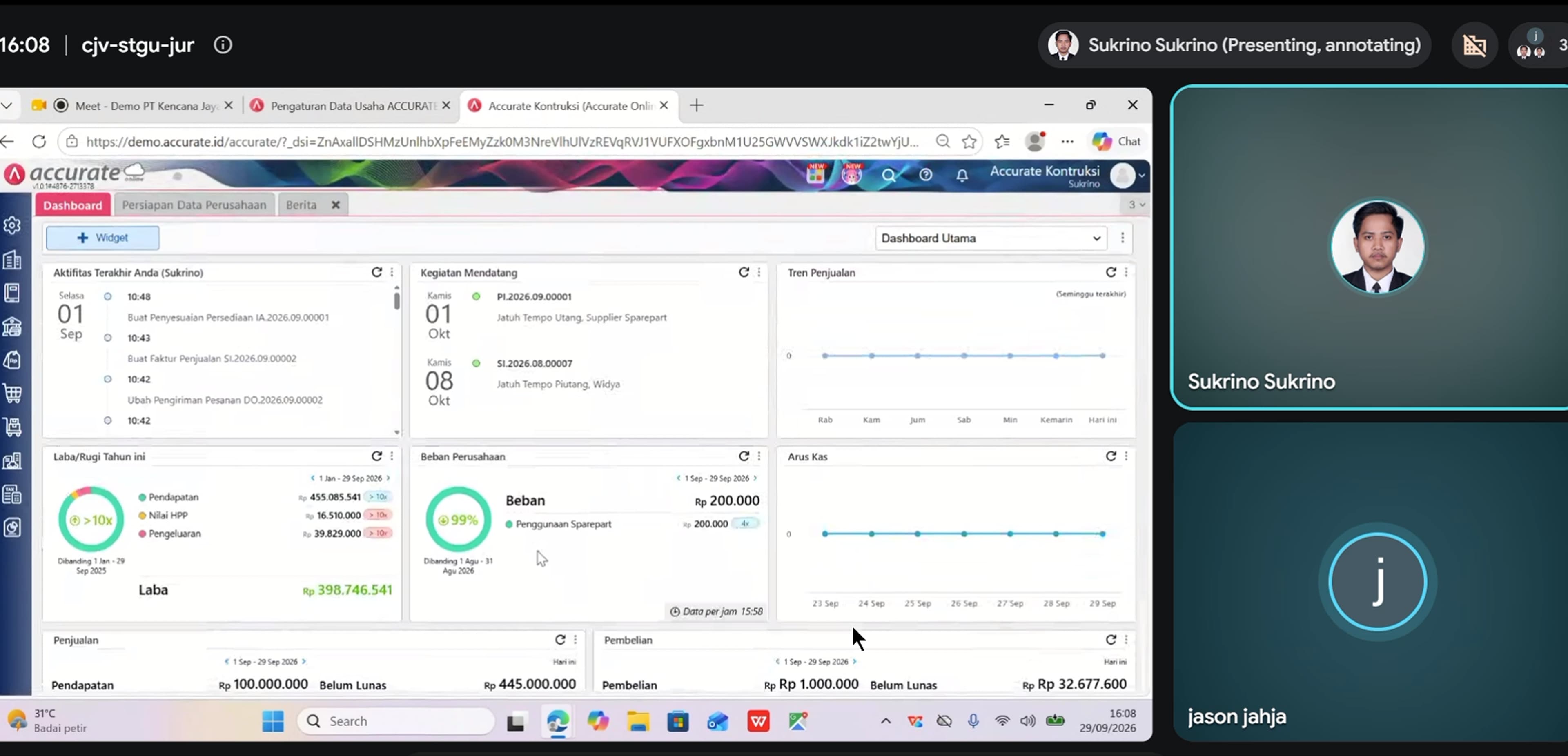Open File Explorer from the taskbar

638,721
